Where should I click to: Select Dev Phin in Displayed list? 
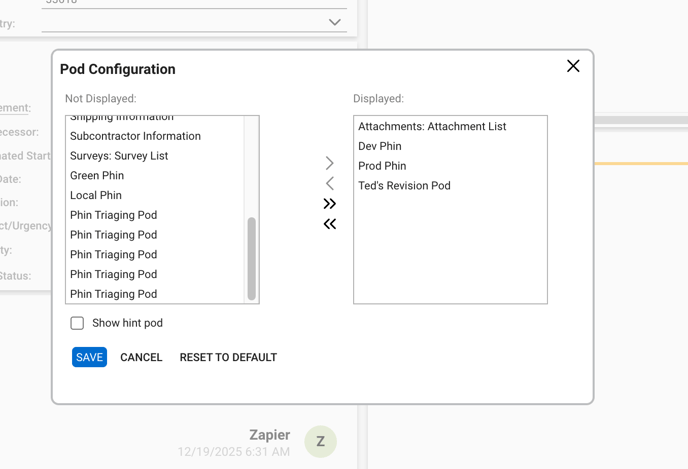[x=380, y=146]
